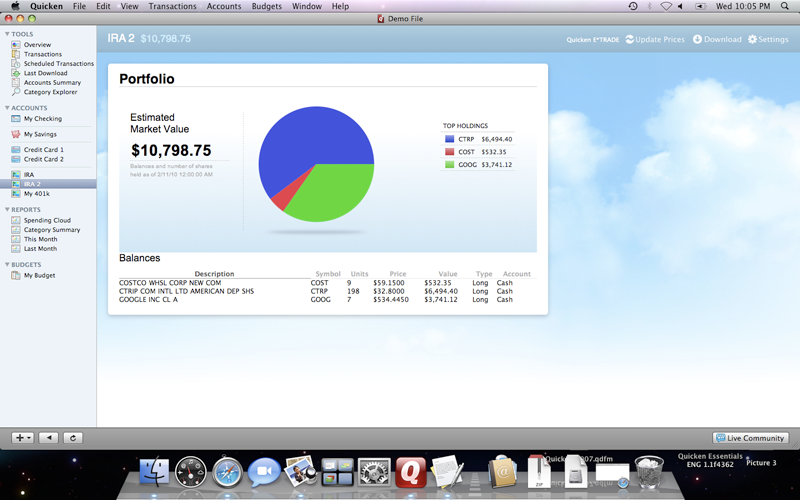800x500 pixels.
Task: Click the Quicken E*TRADE link
Action: click(592, 40)
